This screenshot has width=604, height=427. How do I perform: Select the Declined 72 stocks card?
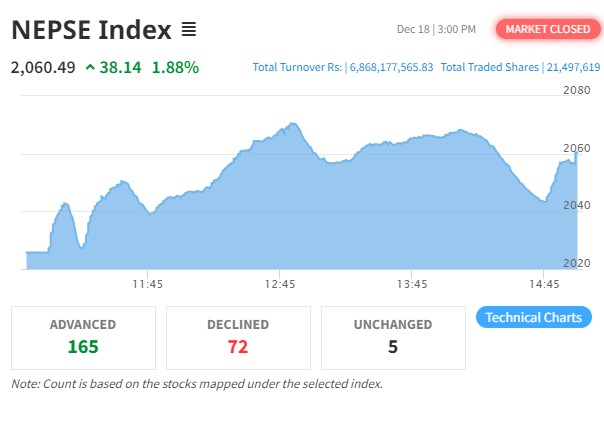[x=238, y=337]
